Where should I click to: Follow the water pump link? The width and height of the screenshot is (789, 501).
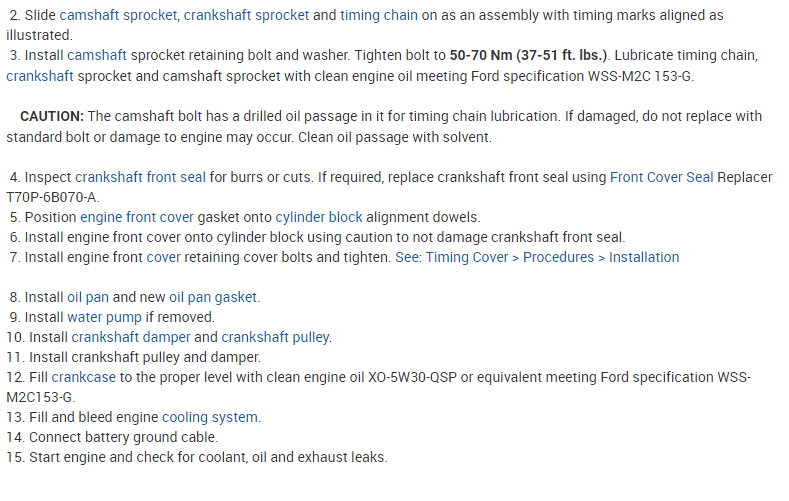tap(104, 317)
